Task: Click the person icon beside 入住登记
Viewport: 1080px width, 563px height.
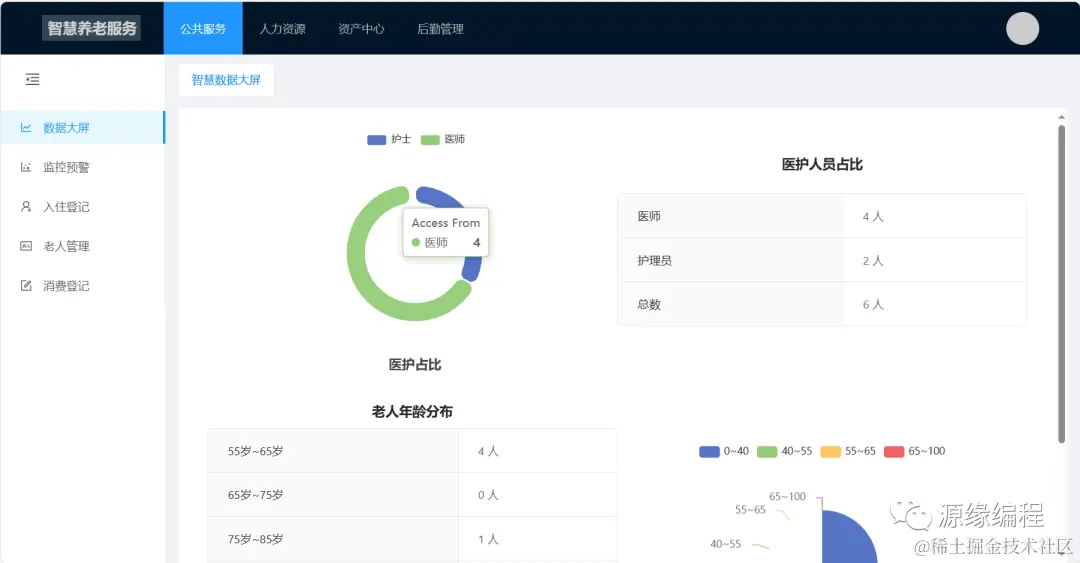Action: (x=25, y=206)
